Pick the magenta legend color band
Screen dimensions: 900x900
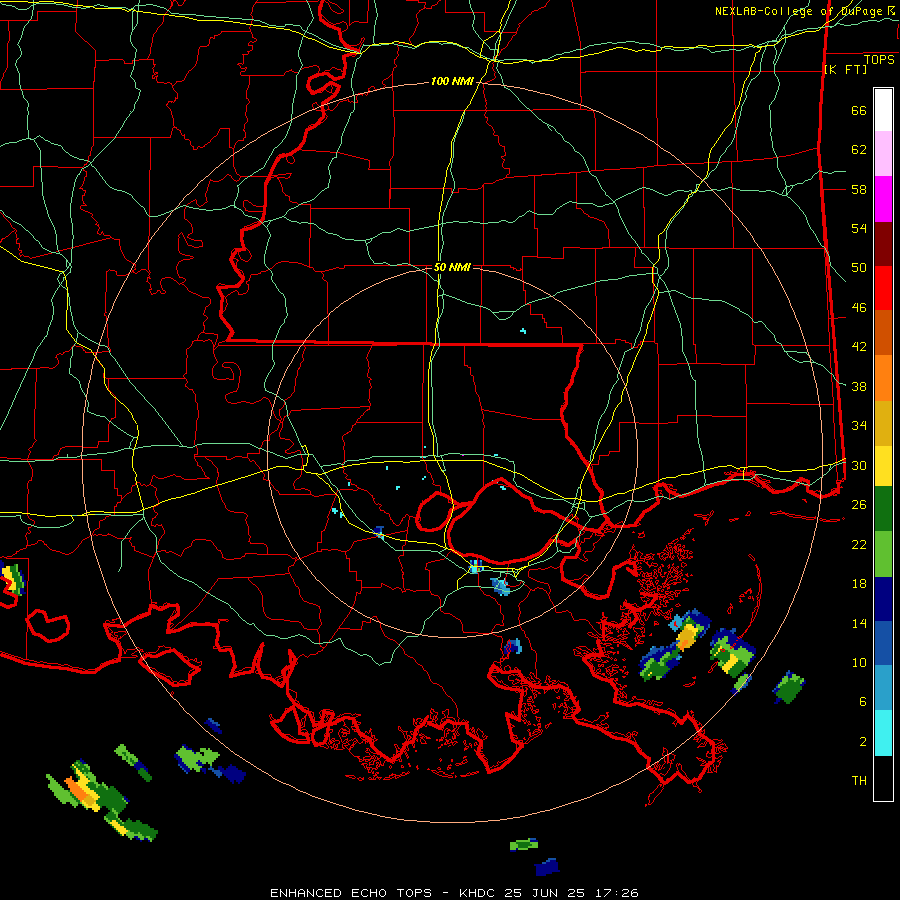[883, 199]
